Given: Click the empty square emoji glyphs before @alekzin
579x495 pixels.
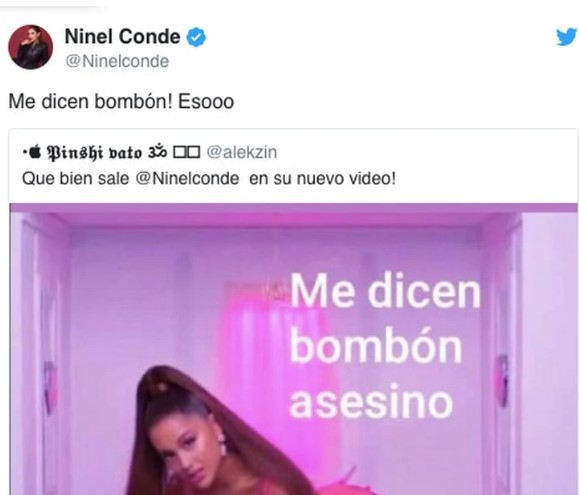Looking at the screenshot, I should click(187, 152).
